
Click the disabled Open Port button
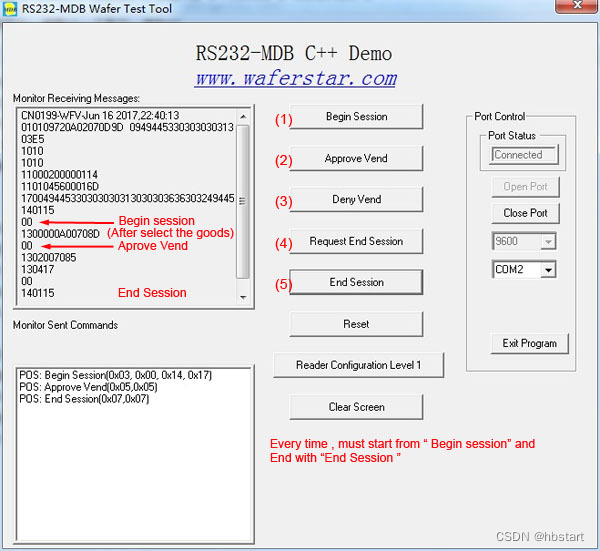pos(525,187)
